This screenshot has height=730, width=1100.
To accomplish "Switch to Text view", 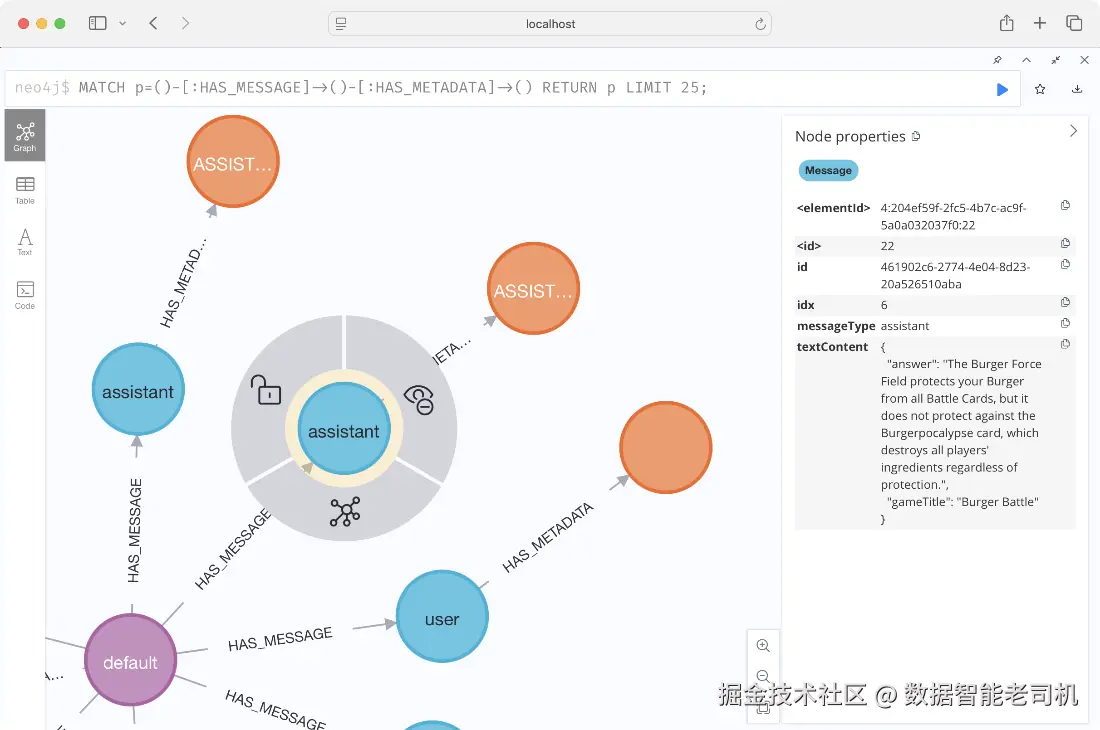I will coord(25,242).
